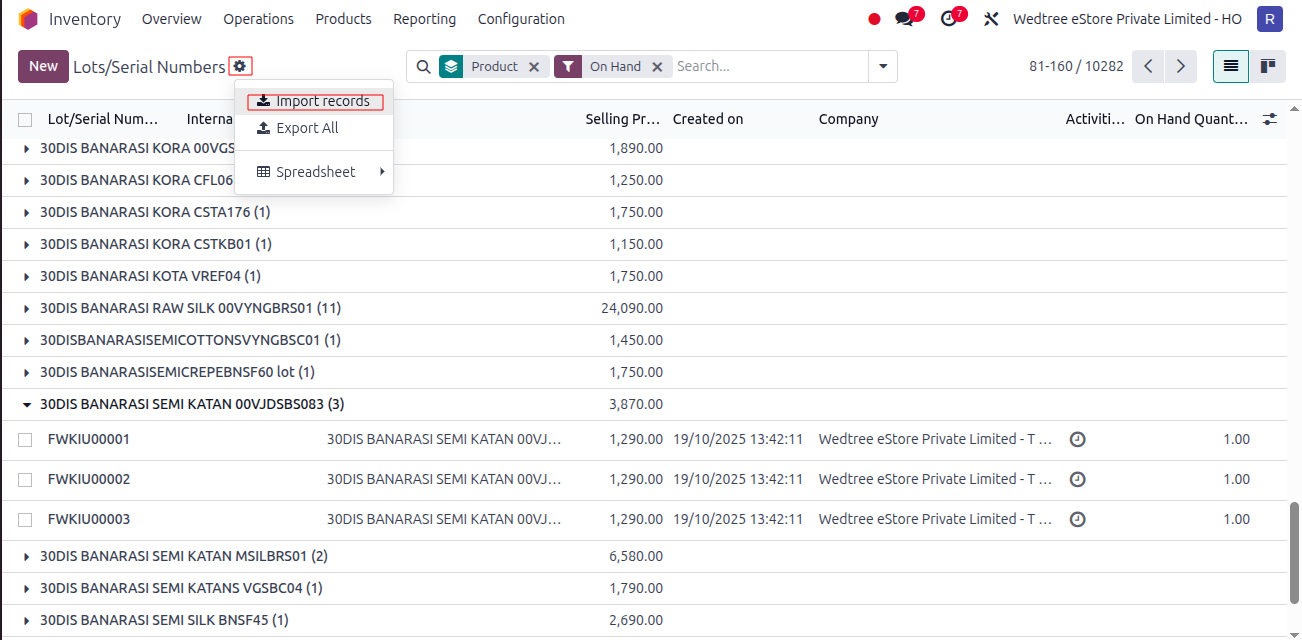Open the activities clock icon in the top bar
Viewport: 1302px width, 640px height.
(949, 19)
